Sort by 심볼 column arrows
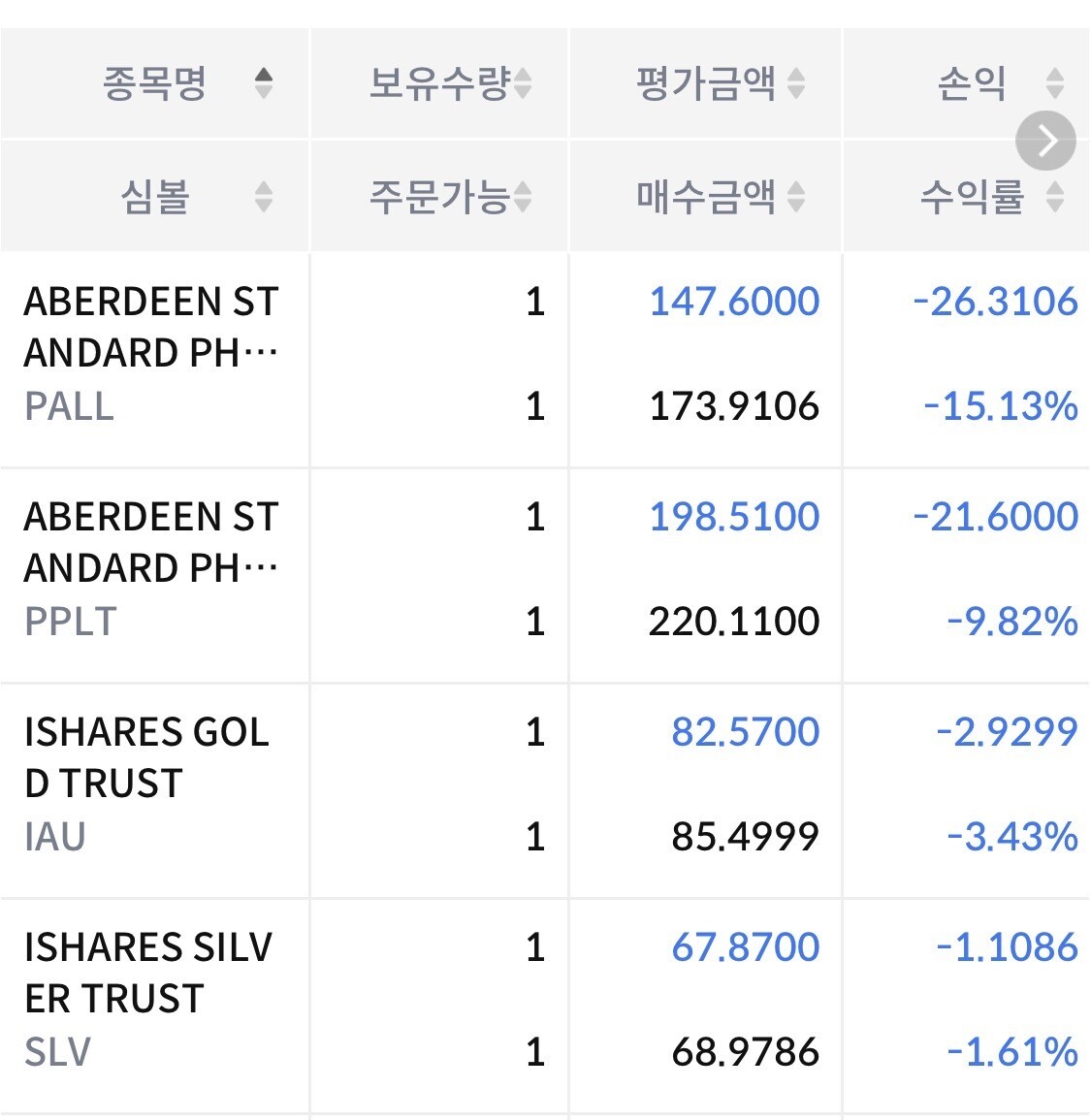The height and width of the screenshot is (1120, 1091). [x=264, y=197]
